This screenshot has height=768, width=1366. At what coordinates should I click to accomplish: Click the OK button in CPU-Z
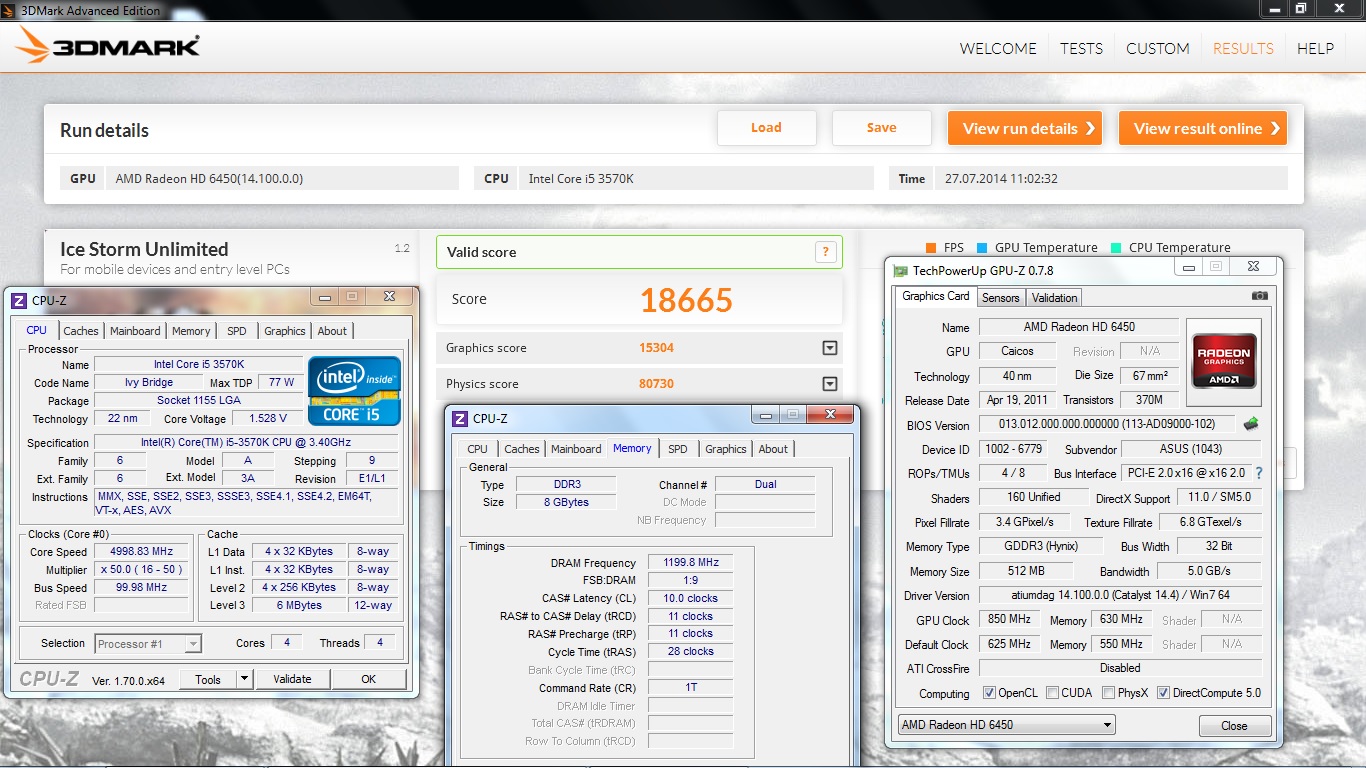369,679
